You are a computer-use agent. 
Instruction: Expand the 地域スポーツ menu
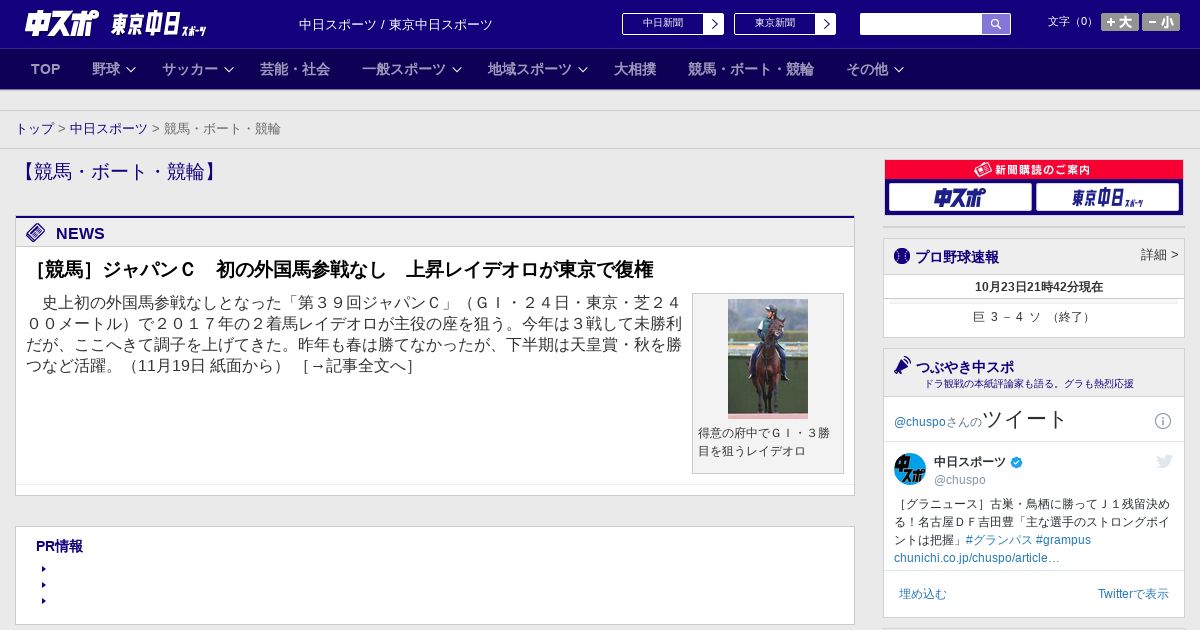[x=538, y=69]
